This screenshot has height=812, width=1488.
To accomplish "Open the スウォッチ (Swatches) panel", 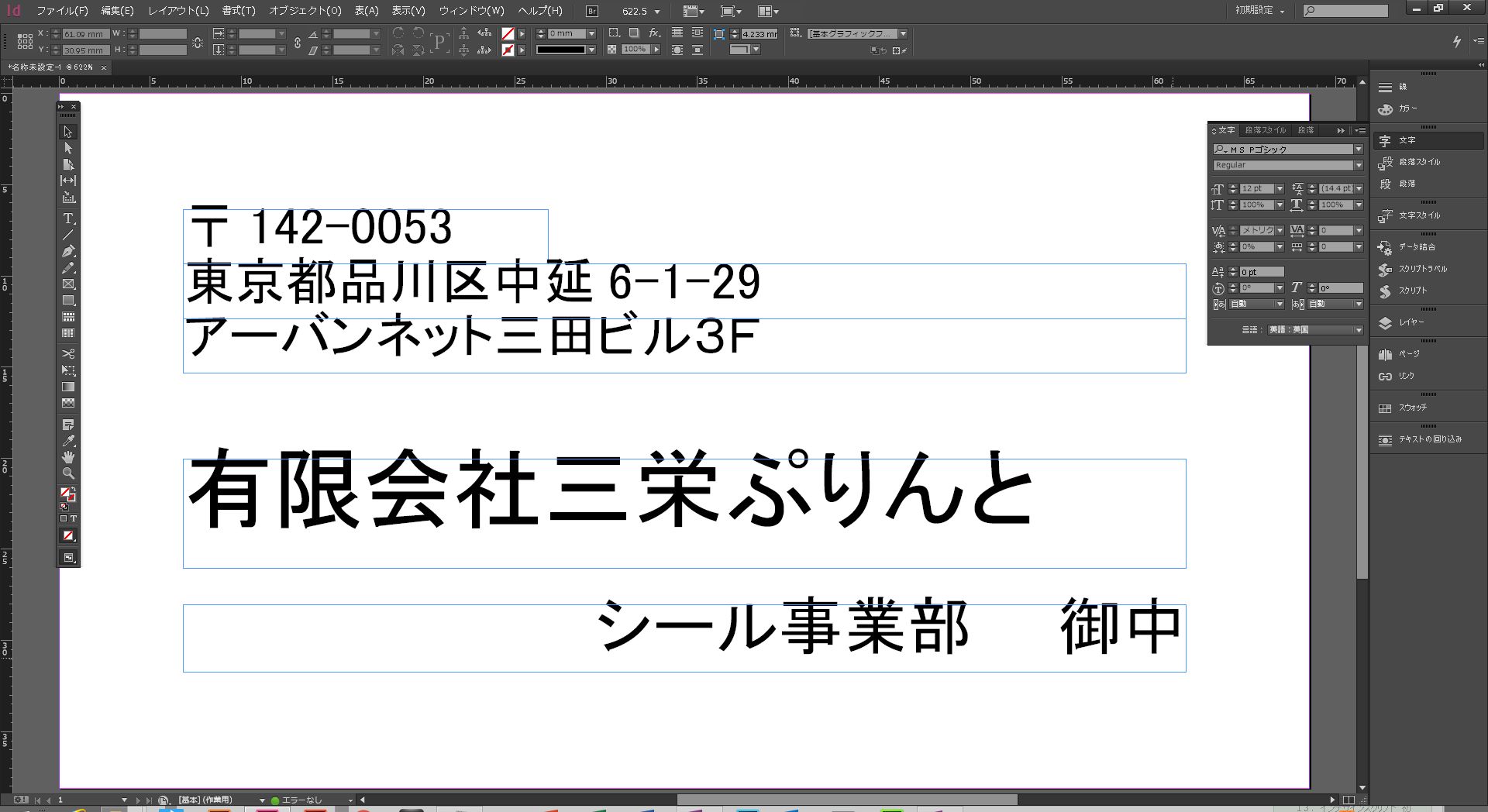I will 1428,408.
